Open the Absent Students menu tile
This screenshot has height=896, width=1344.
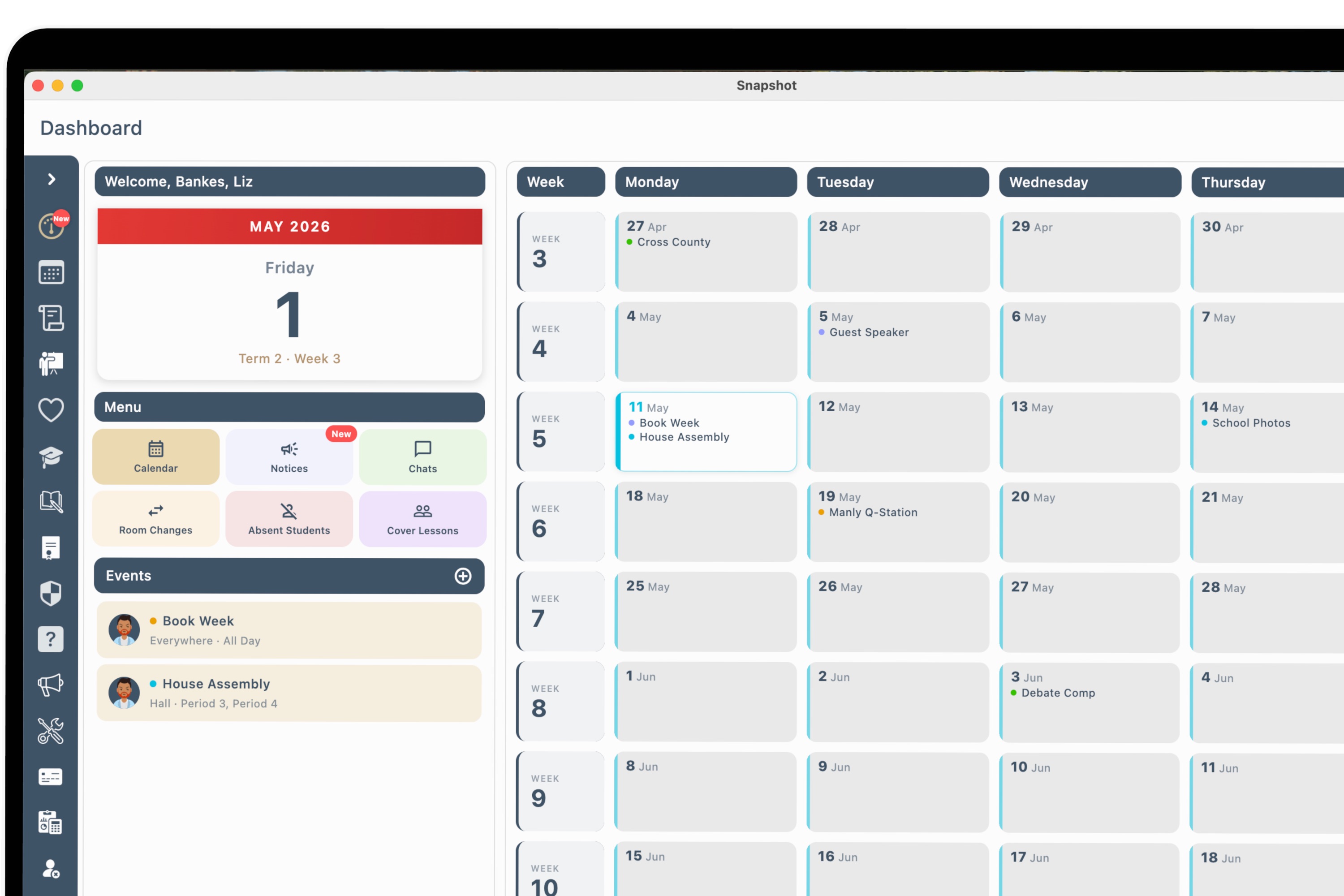(289, 519)
